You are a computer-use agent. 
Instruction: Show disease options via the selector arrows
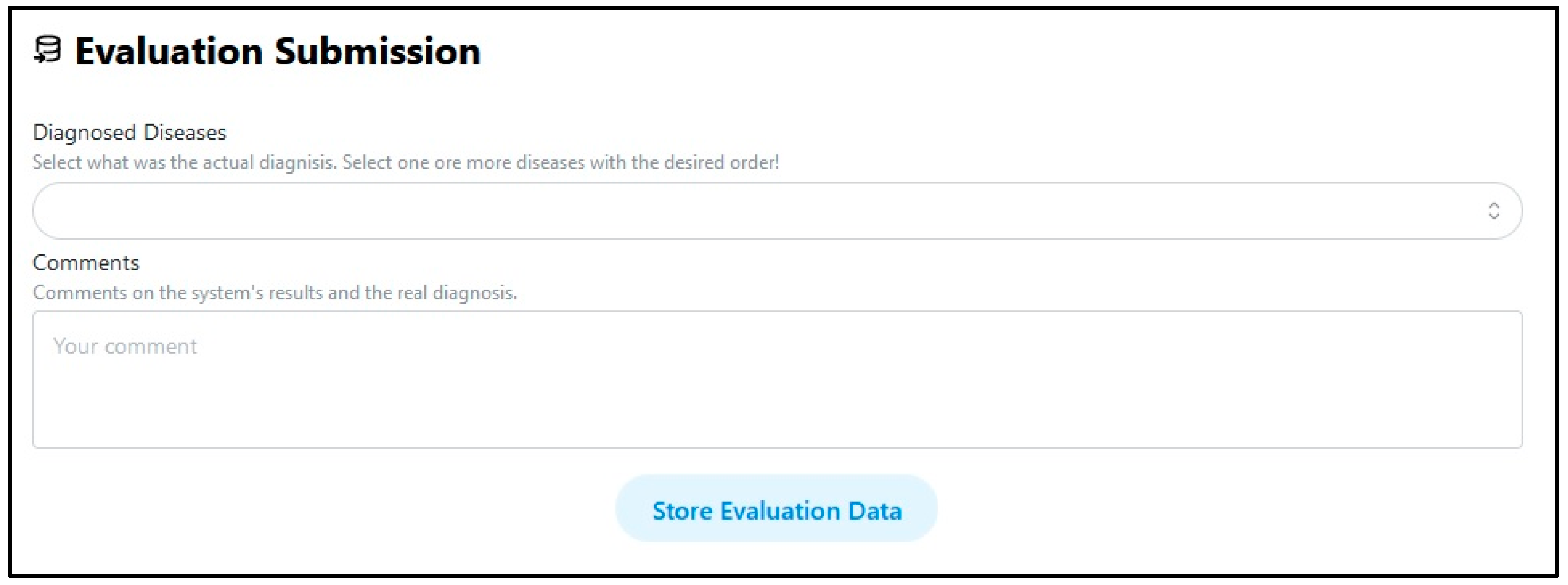[1493, 211]
